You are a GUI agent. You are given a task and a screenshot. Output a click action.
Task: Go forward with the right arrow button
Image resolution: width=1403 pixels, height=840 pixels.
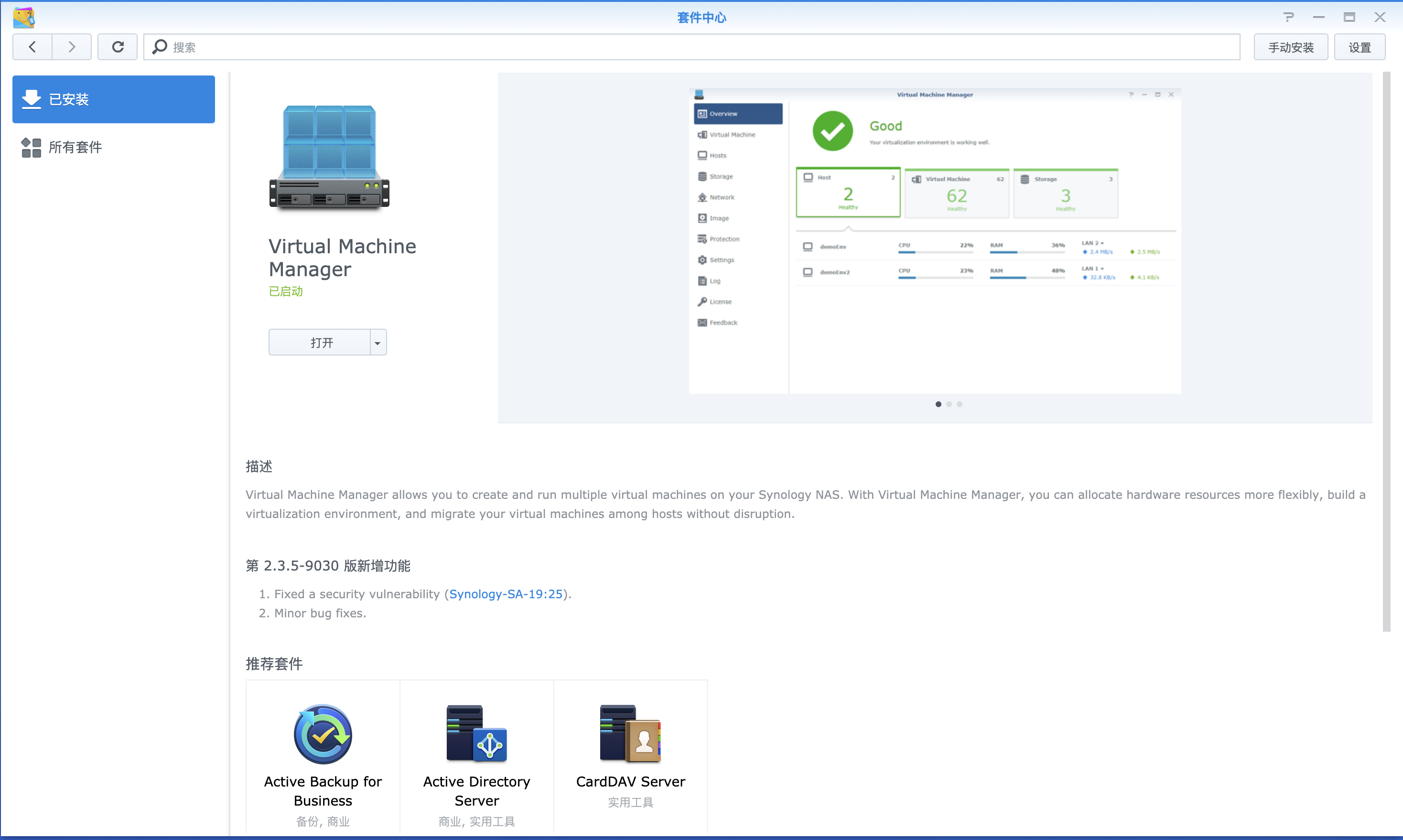(72, 47)
